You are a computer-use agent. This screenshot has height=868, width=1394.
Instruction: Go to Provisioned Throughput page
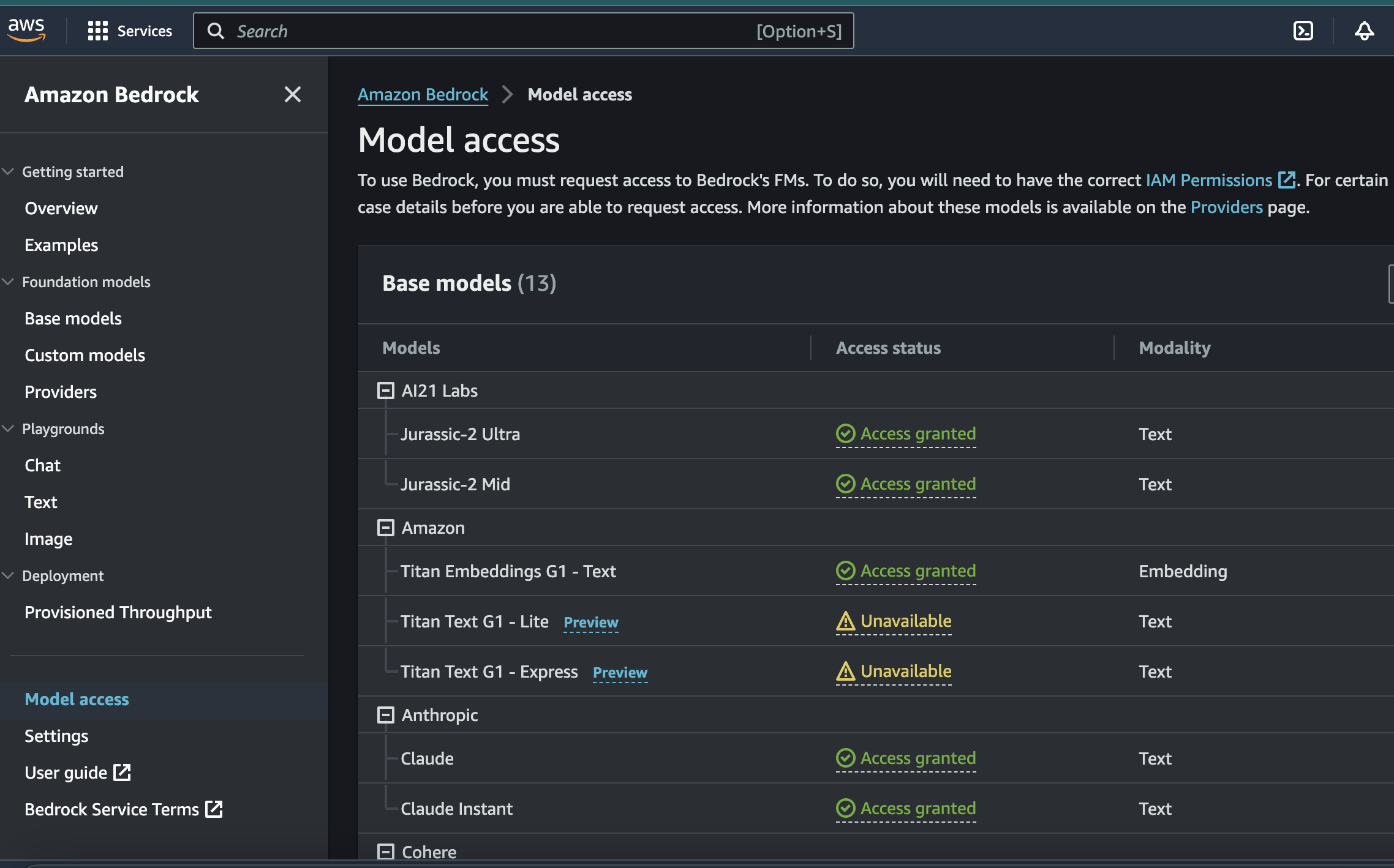pos(118,612)
